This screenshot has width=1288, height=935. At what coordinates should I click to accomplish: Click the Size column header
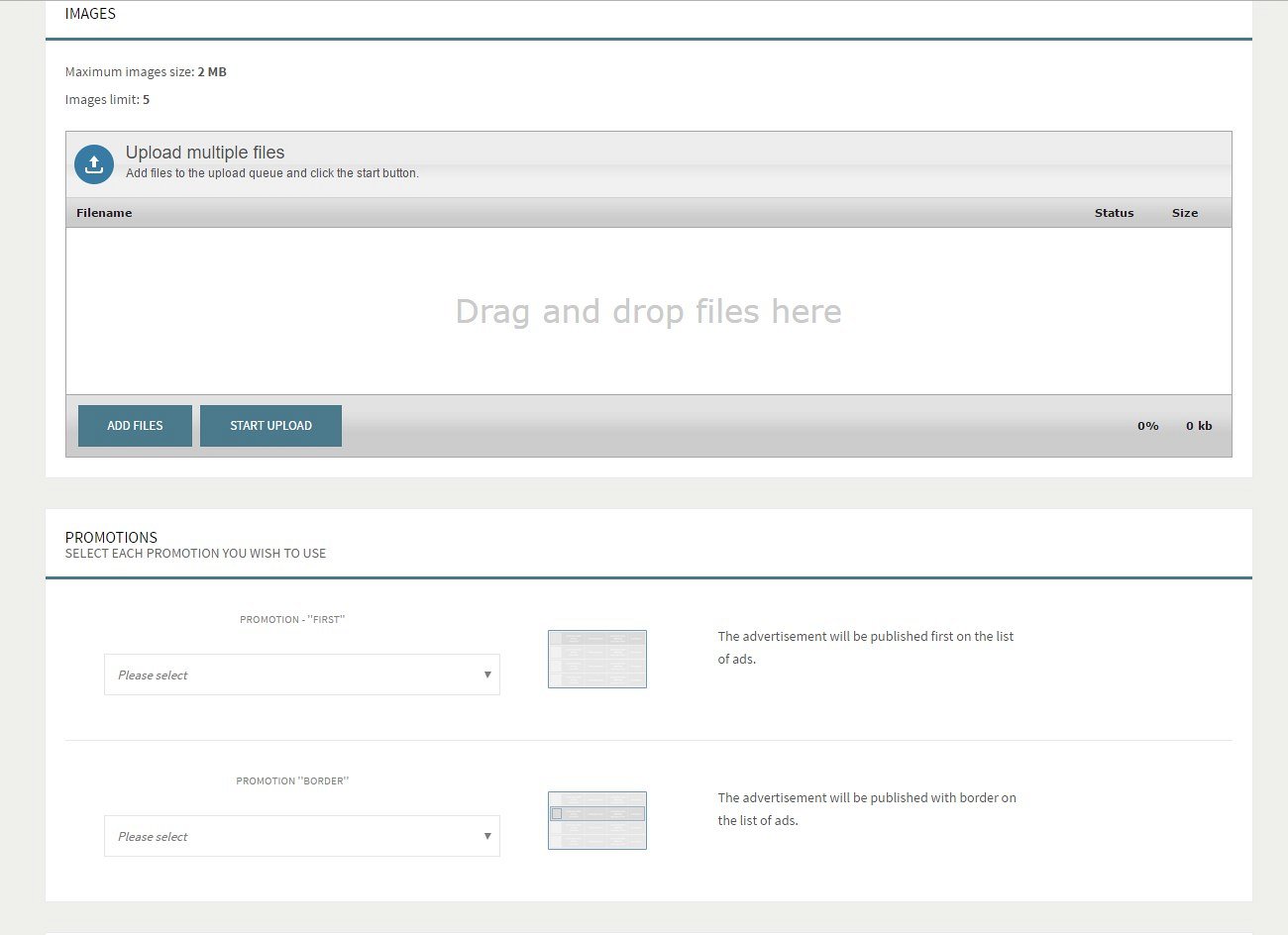pyautogui.click(x=1184, y=213)
